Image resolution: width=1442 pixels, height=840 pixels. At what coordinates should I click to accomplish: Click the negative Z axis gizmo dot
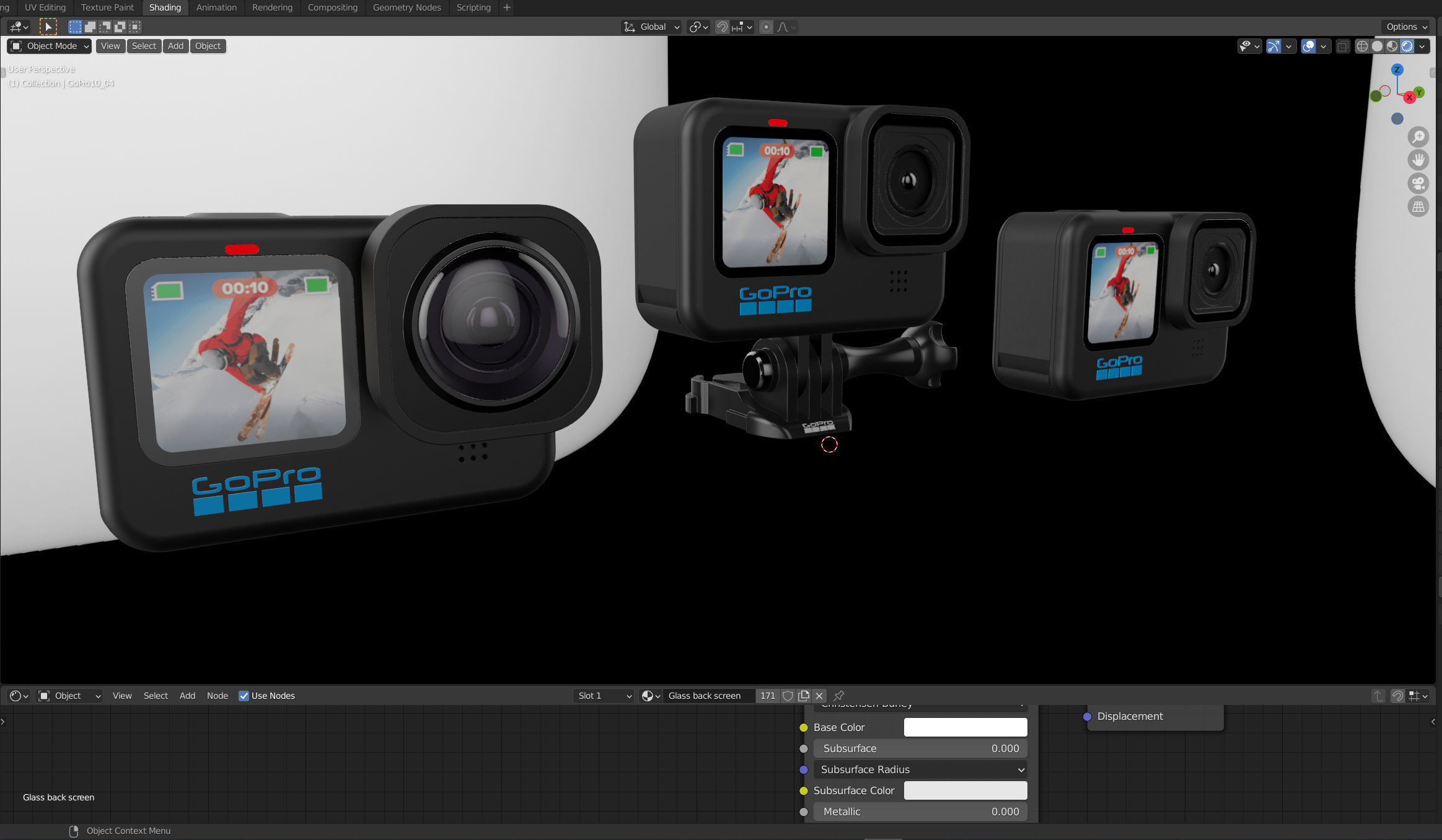tap(1397, 118)
